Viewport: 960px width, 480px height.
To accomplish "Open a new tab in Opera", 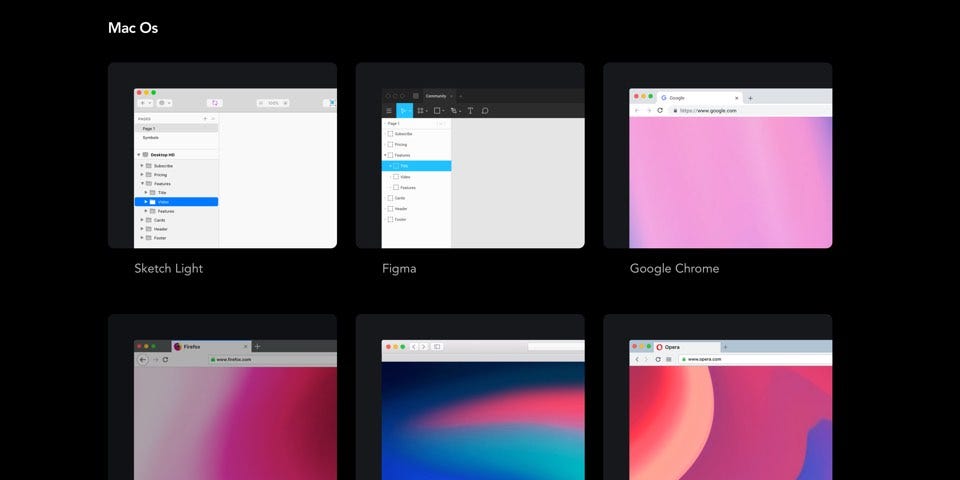I will (x=726, y=347).
